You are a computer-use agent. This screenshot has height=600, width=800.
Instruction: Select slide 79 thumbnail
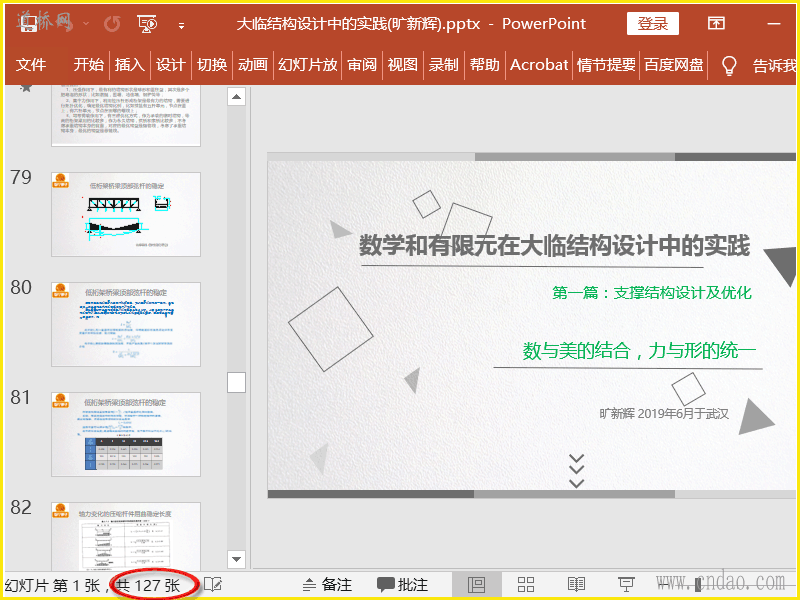[126, 214]
